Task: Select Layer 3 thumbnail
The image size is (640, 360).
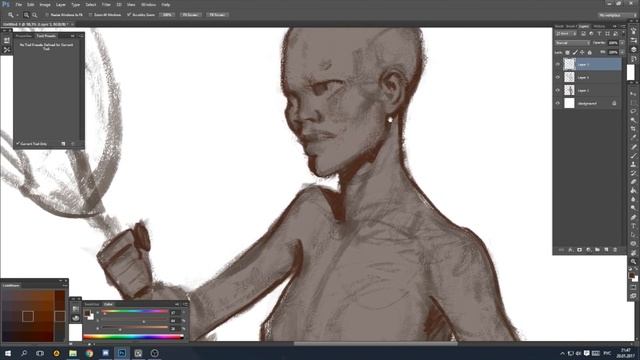Action: pos(569,77)
